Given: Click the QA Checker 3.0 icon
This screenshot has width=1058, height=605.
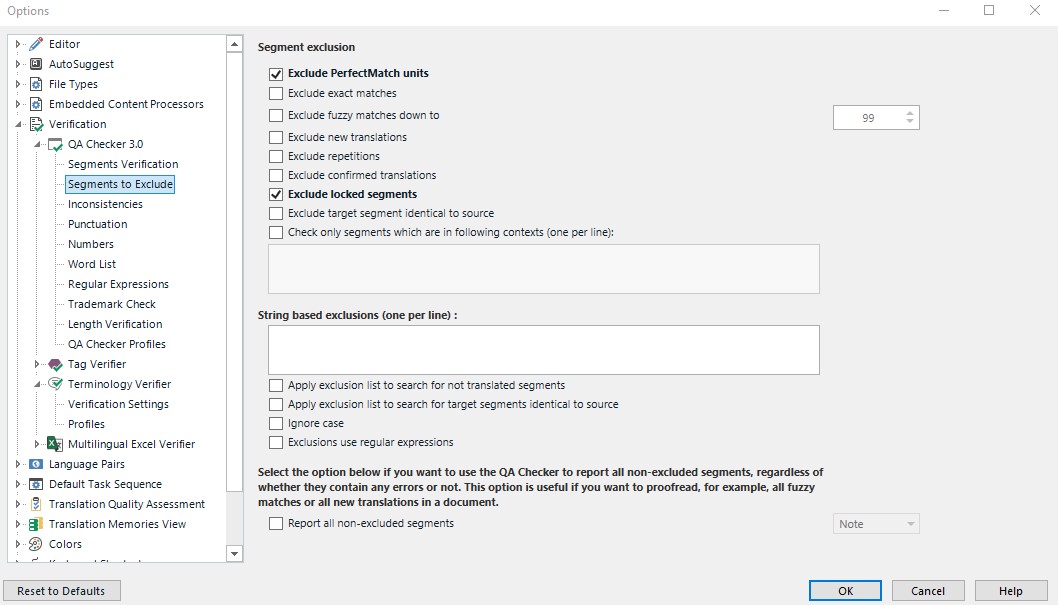Looking at the screenshot, I should [56, 145].
